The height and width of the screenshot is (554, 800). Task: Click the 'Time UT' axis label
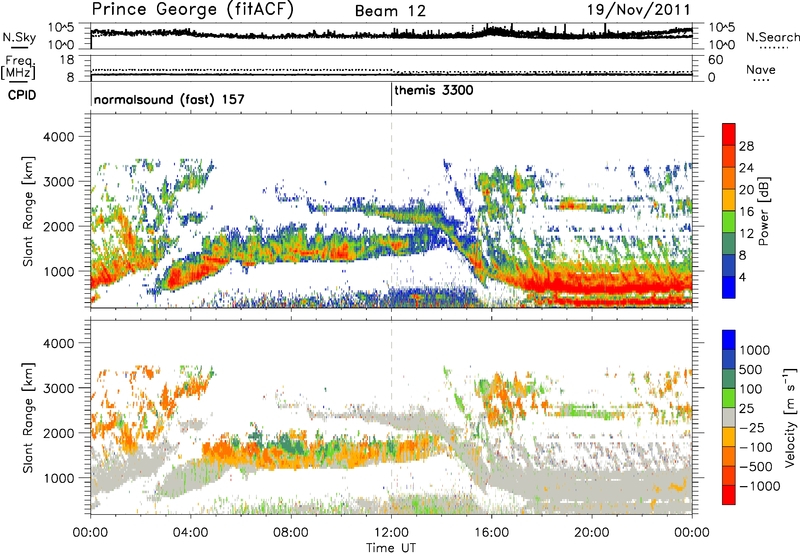point(391,548)
